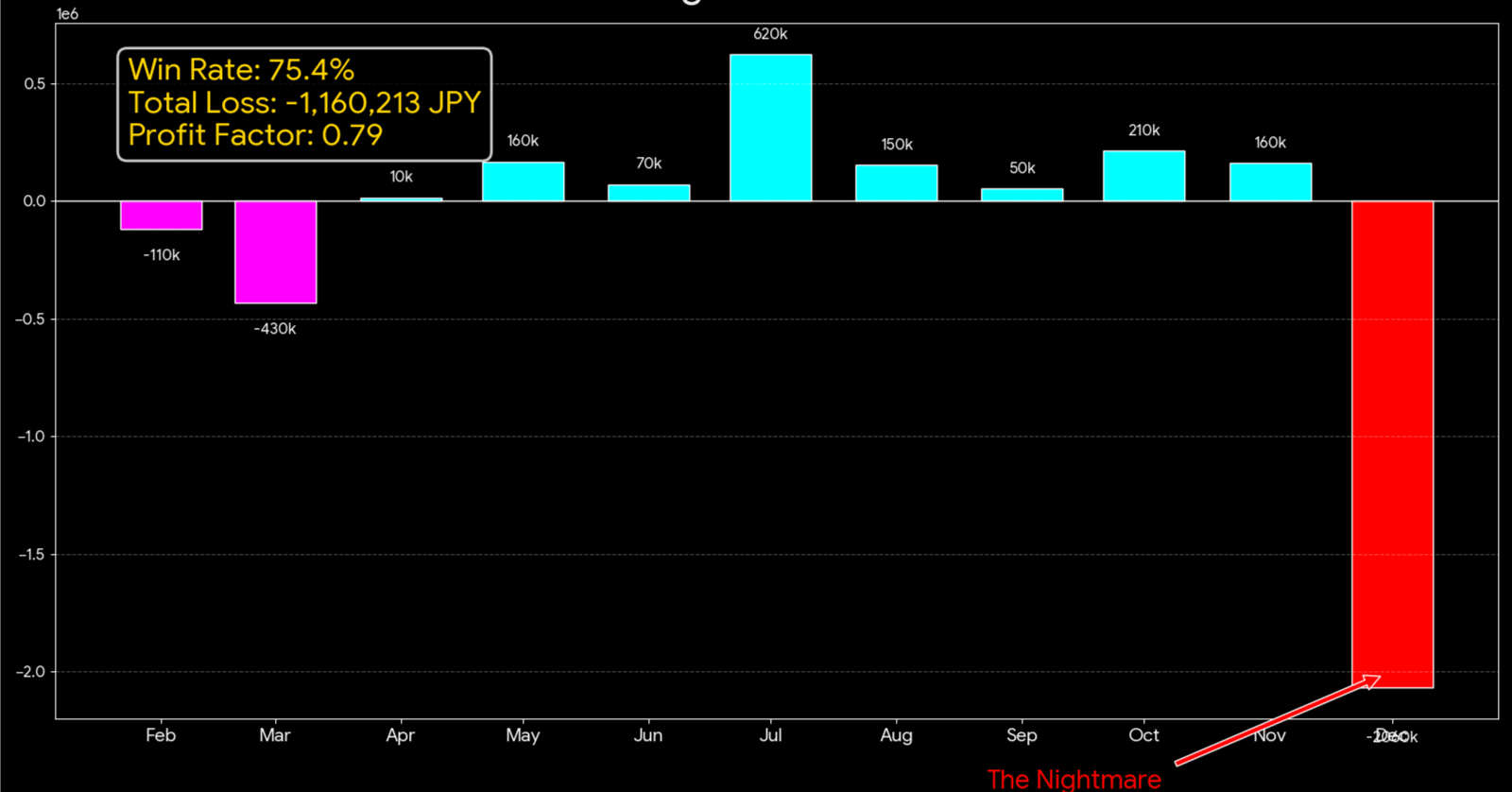The width and height of the screenshot is (1512, 792).
Task: Click the magenta February -110k bar
Action: (x=161, y=215)
